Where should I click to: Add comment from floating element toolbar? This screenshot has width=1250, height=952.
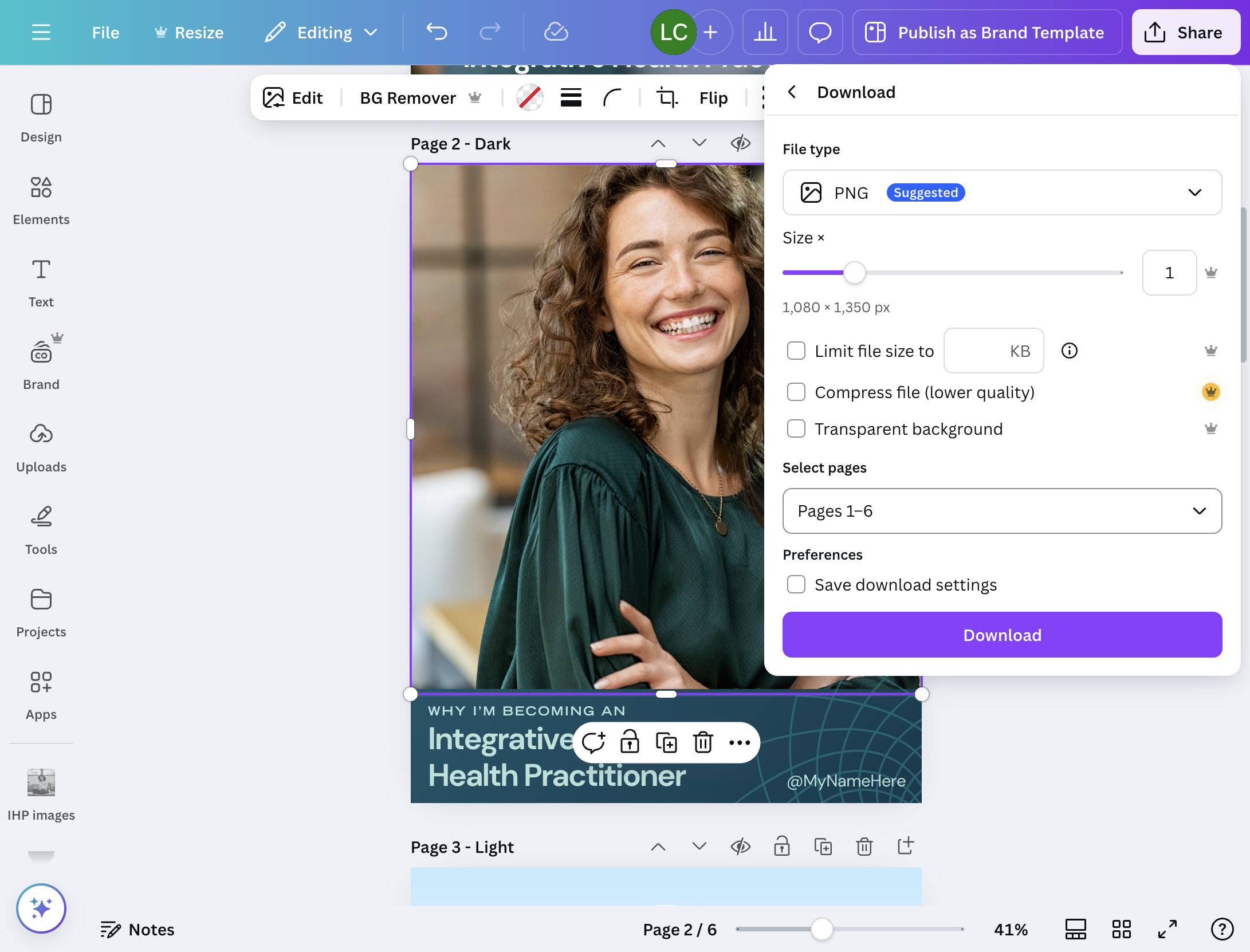click(593, 742)
